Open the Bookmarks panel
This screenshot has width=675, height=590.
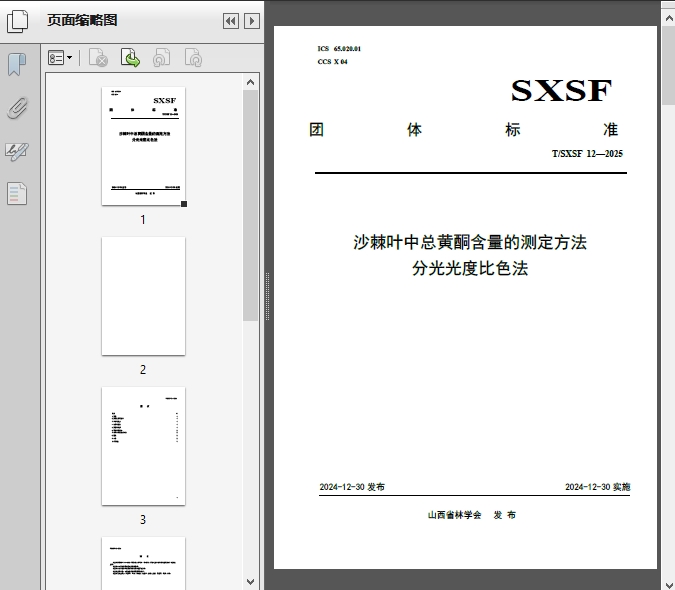pyautogui.click(x=17, y=65)
